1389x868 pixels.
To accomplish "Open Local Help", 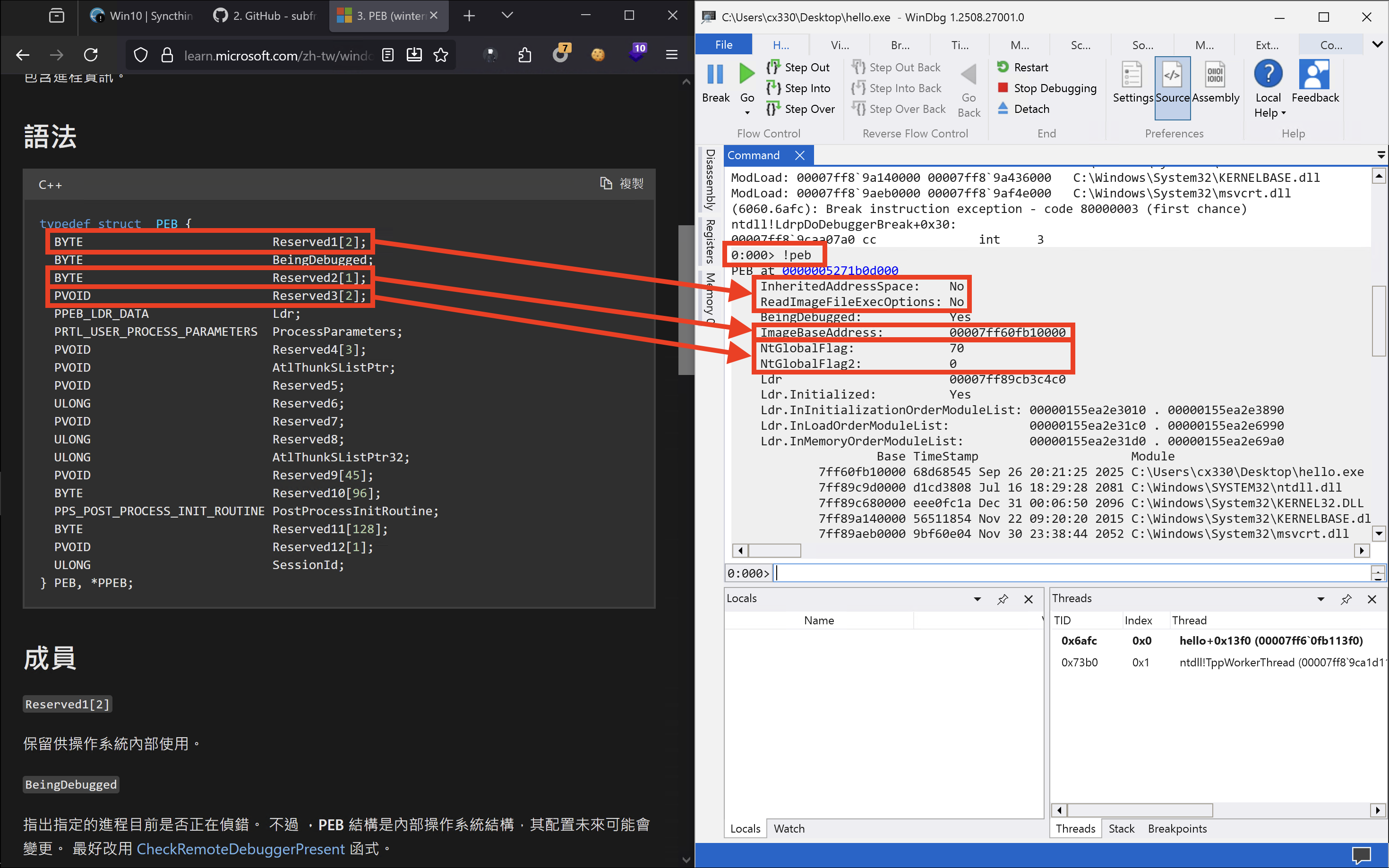I will 1268,89.
